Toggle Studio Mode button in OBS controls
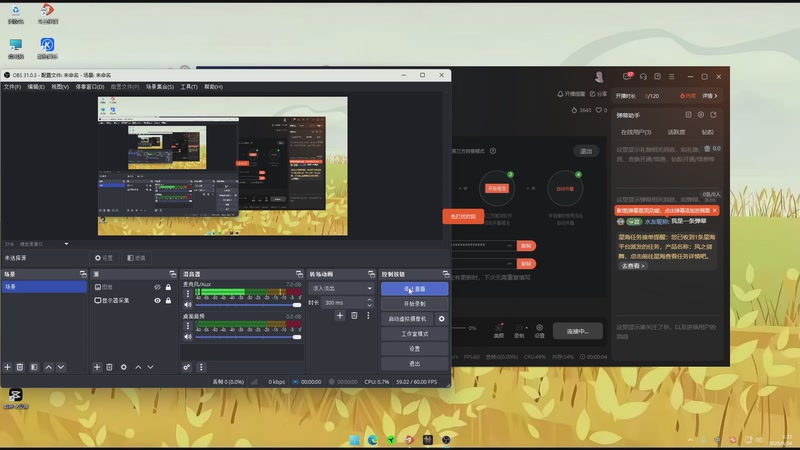The image size is (800, 450). [414, 334]
